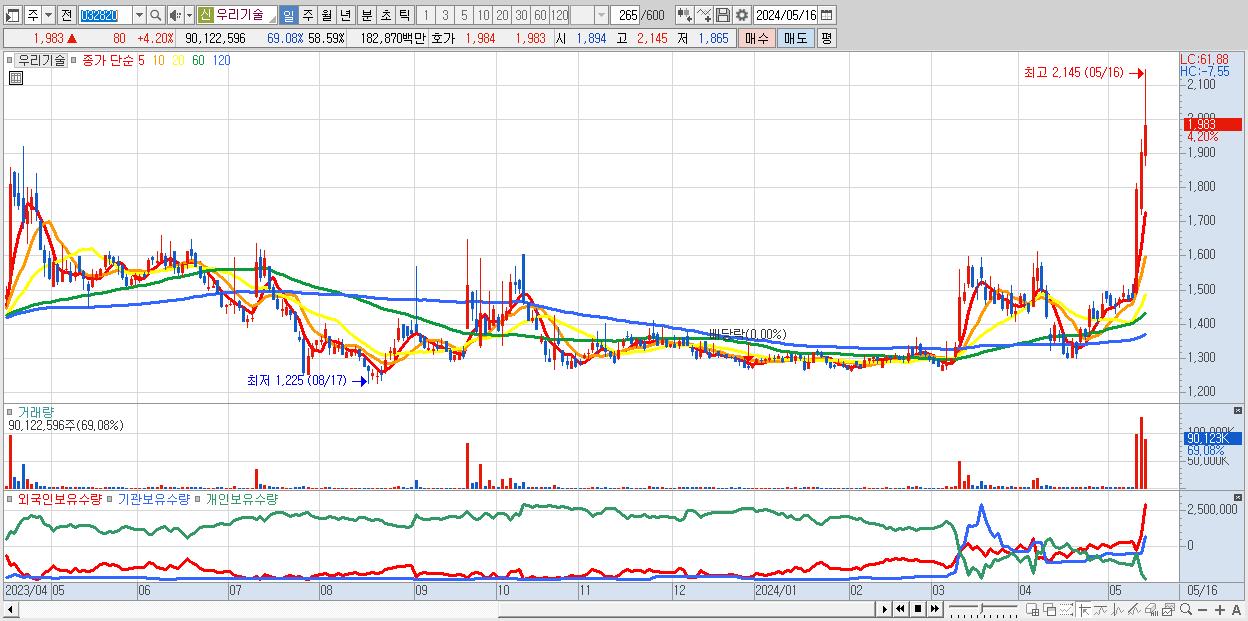1248x621 pixels.
Task: Click the minus zoom-out icon
Action: (x=1203, y=610)
